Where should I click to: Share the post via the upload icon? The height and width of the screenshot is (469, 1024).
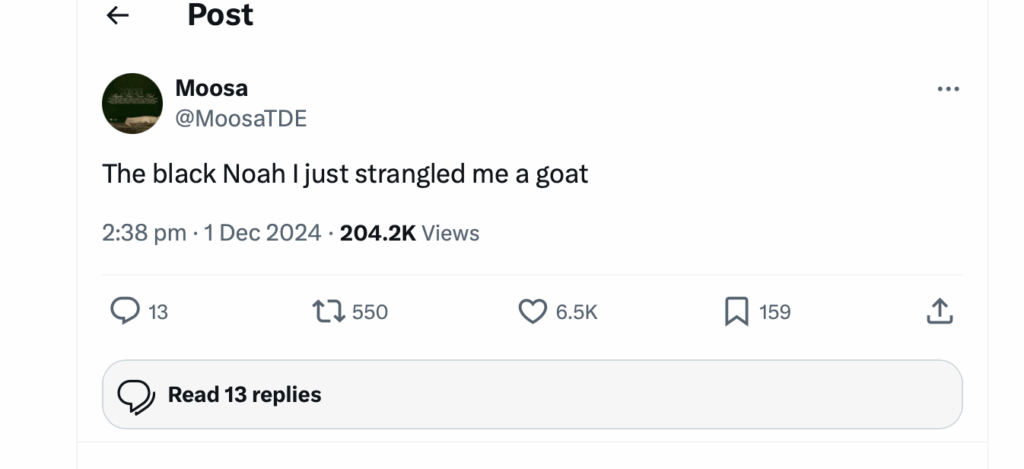click(x=940, y=312)
